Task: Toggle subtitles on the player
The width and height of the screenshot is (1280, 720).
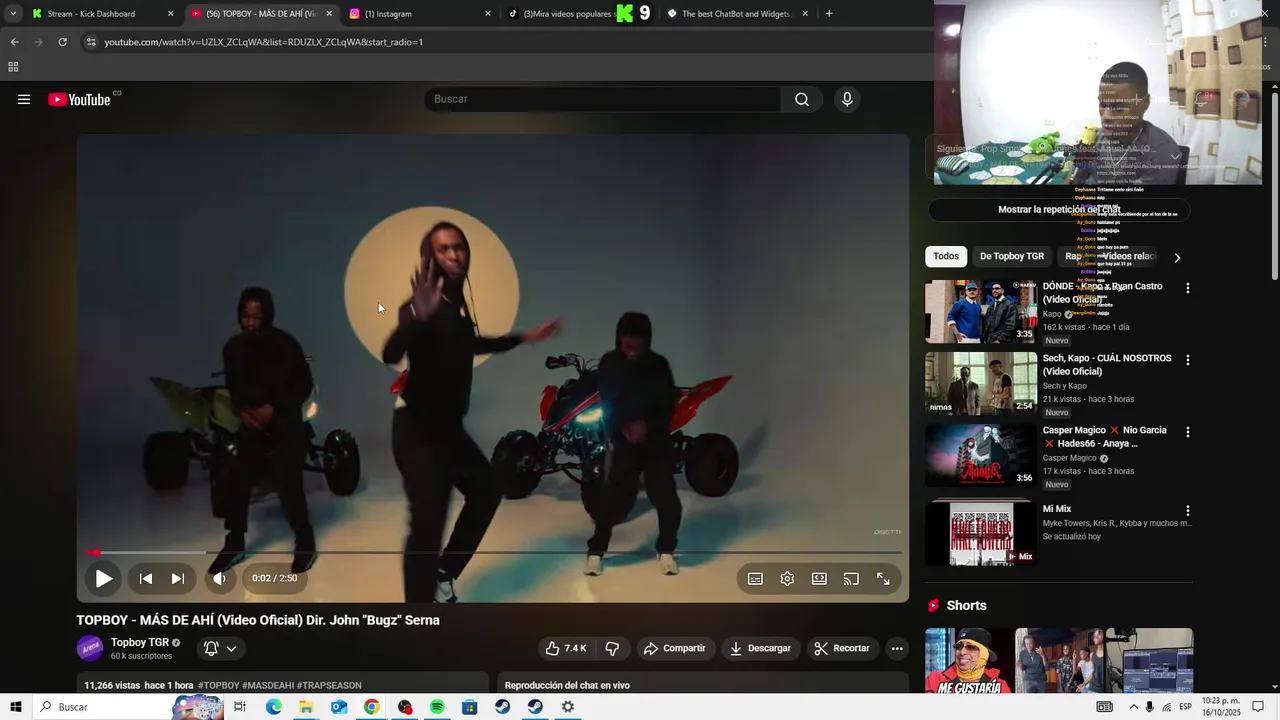Action: tap(755, 578)
